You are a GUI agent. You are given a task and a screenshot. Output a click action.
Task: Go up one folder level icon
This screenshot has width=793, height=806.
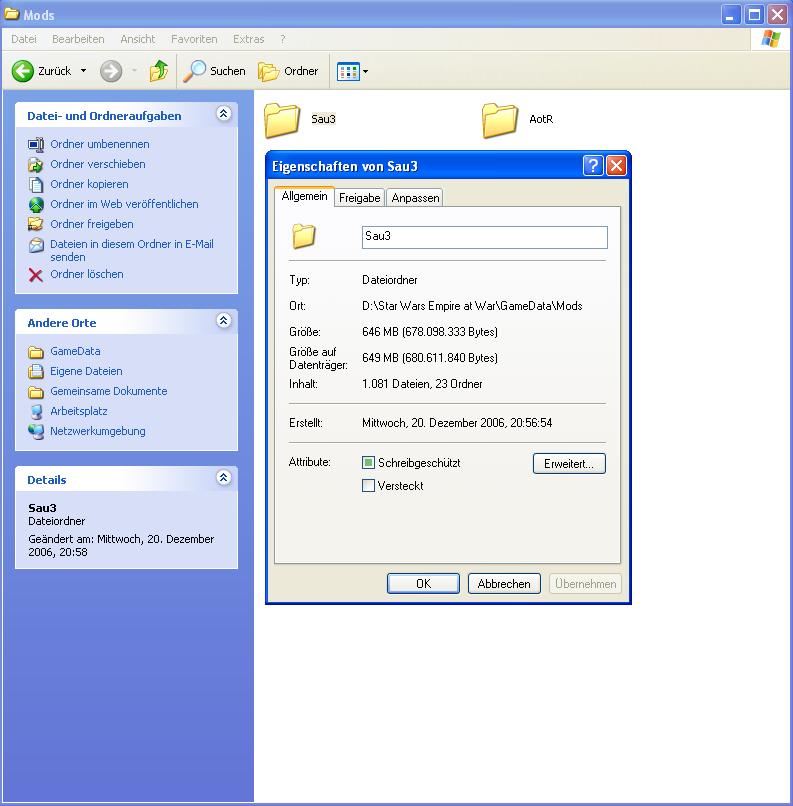coord(159,71)
